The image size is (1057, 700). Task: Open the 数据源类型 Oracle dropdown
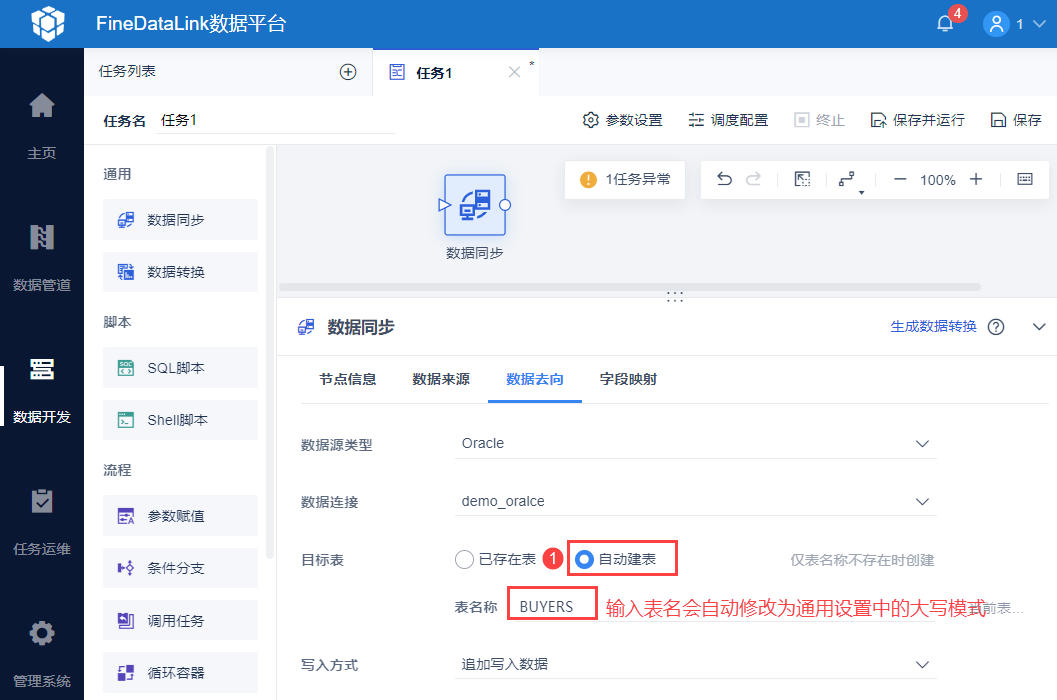pos(695,444)
